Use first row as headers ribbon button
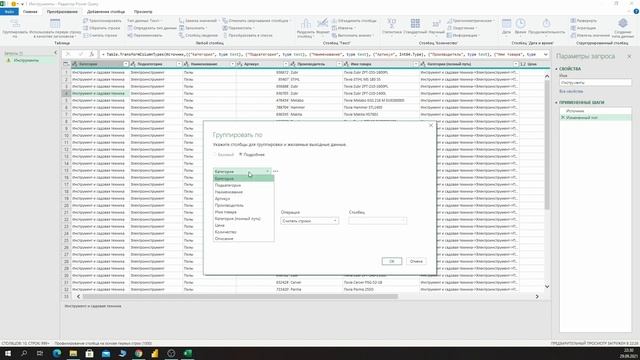The image size is (640, 360). pos(55,28)
